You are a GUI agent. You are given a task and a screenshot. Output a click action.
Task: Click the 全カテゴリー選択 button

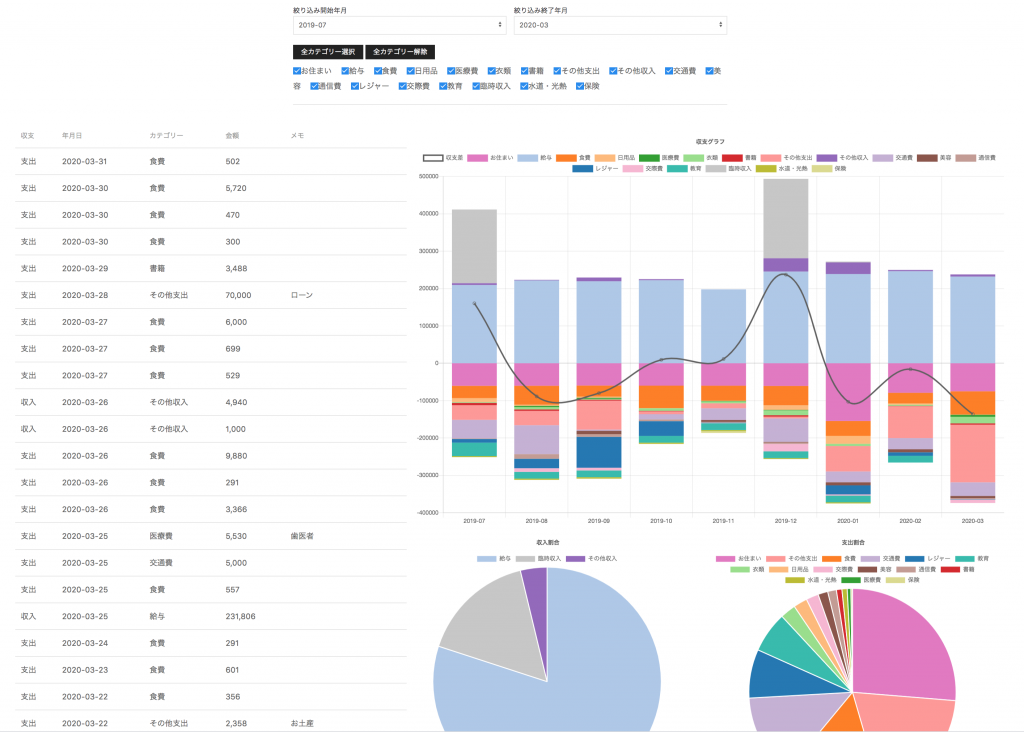tap(328, 52)
